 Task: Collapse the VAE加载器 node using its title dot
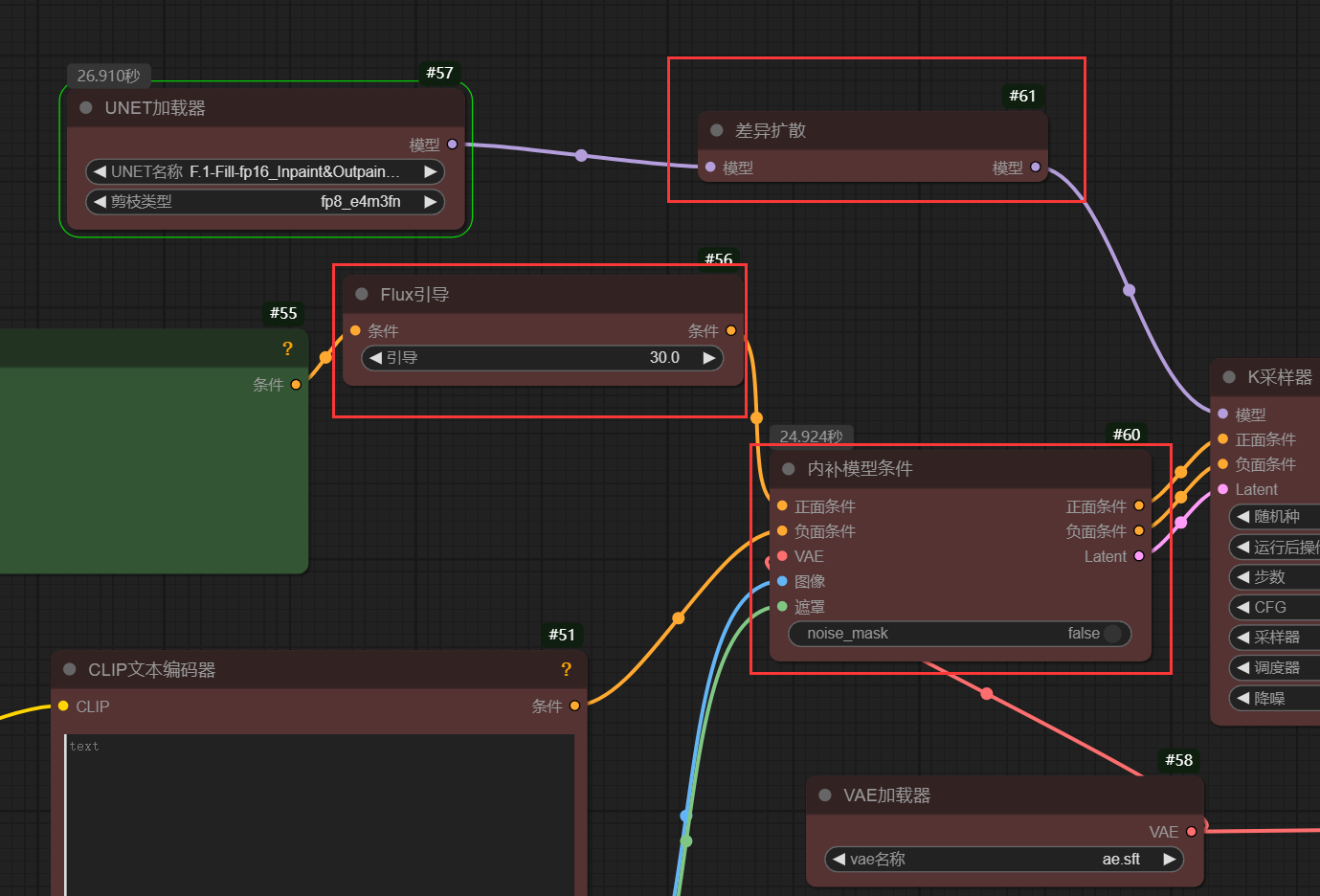click(825, 795)
